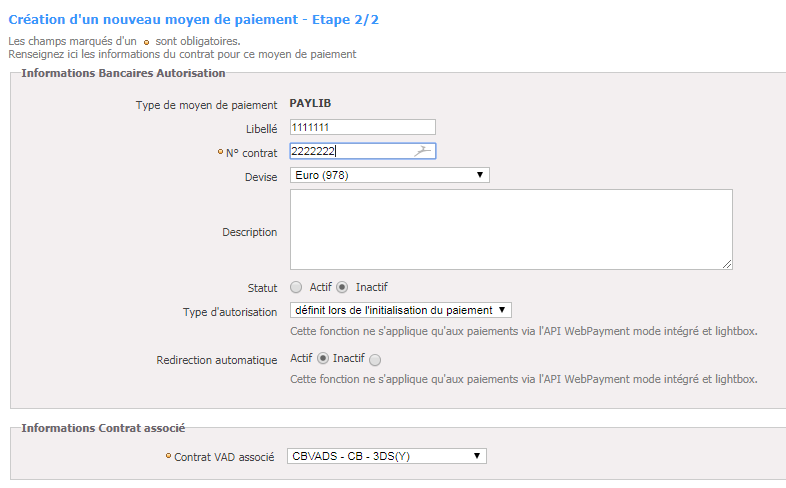Open the Euro (978) currency dropdown
Screen dimensions: 786x488
click(x=389, y=175)
